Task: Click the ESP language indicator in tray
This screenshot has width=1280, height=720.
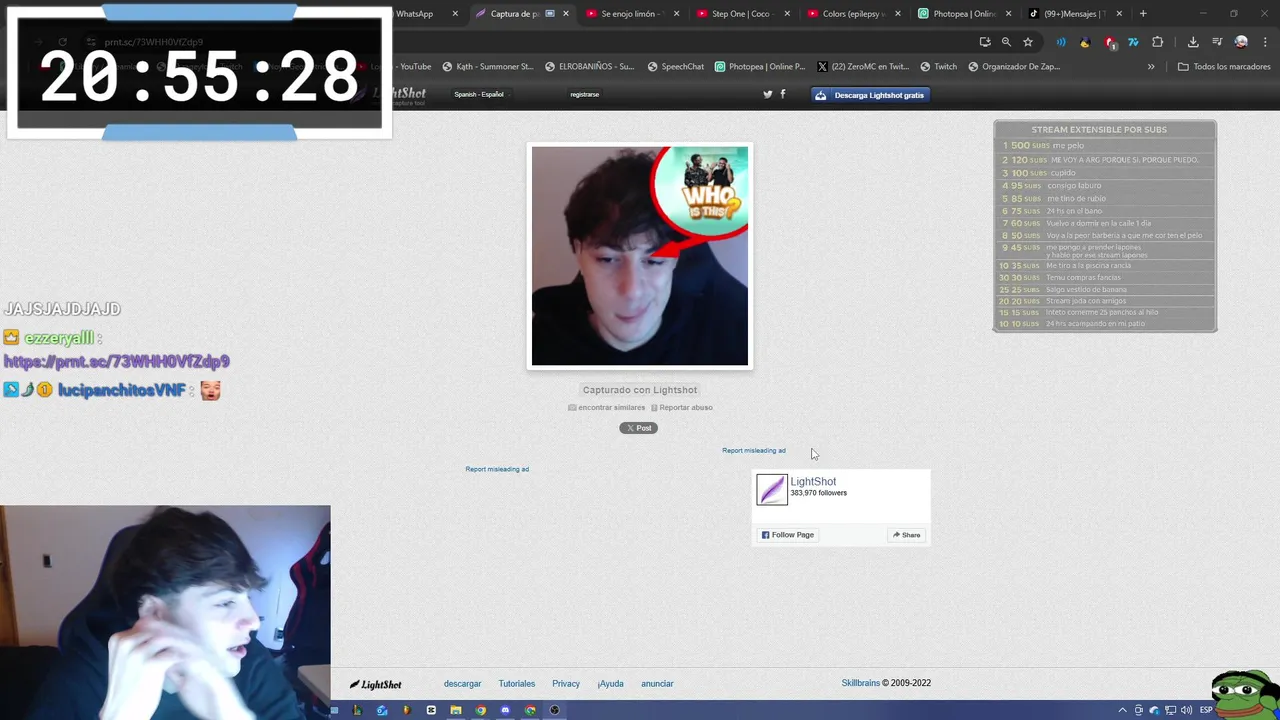Action: (x=1206, y=710)
